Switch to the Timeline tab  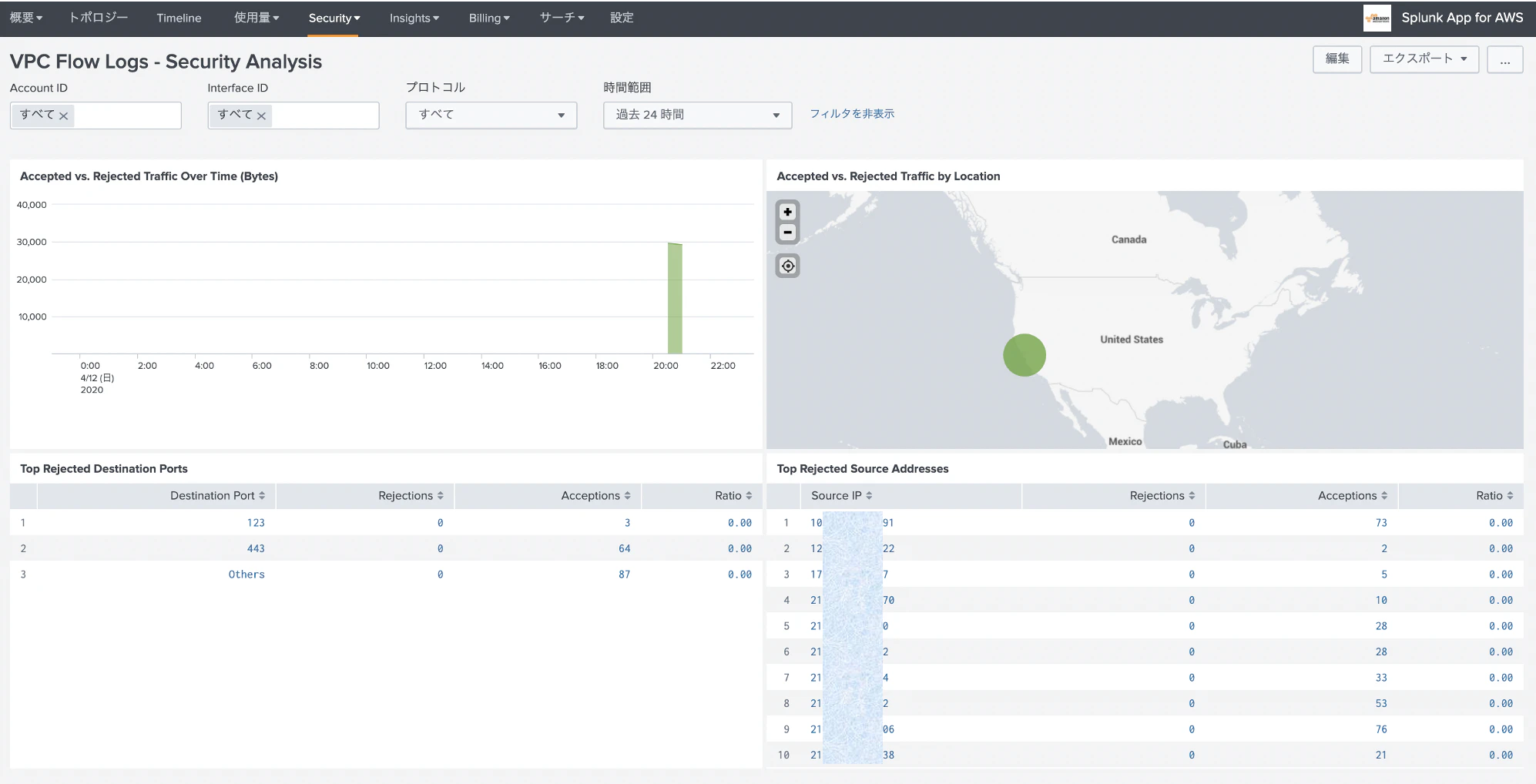click(x=179, y=18)
